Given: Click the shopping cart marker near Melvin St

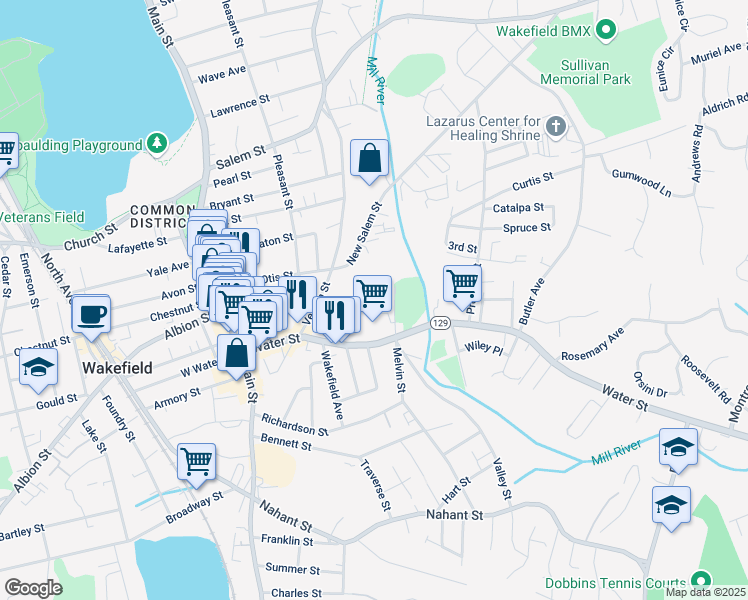Looking at the screenshot, I should tap(373, 293).
